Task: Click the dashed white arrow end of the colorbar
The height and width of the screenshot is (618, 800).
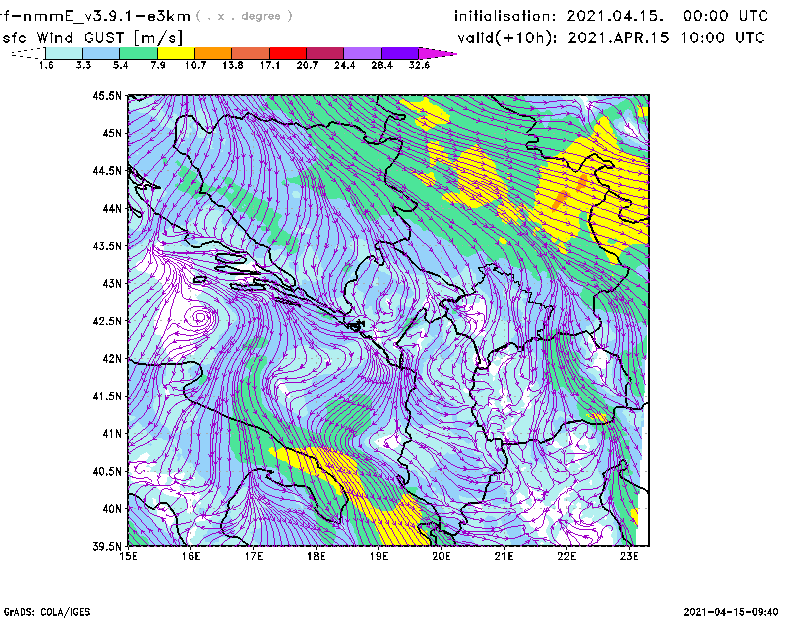Action: pos(28,53)
